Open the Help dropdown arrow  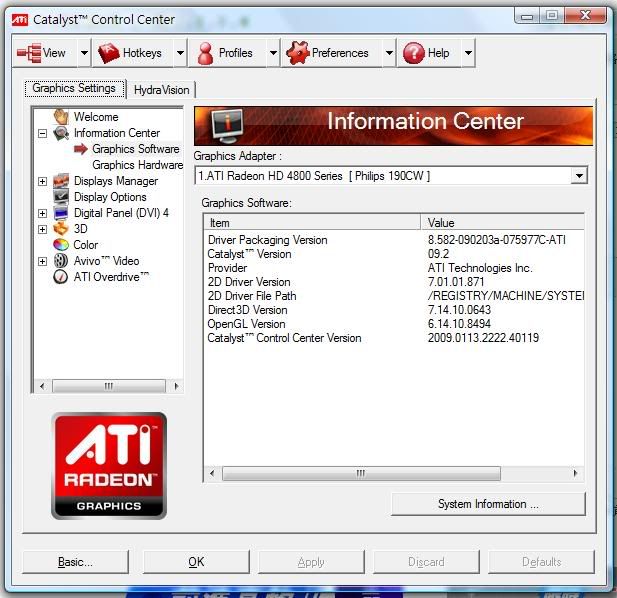(468, 53)
